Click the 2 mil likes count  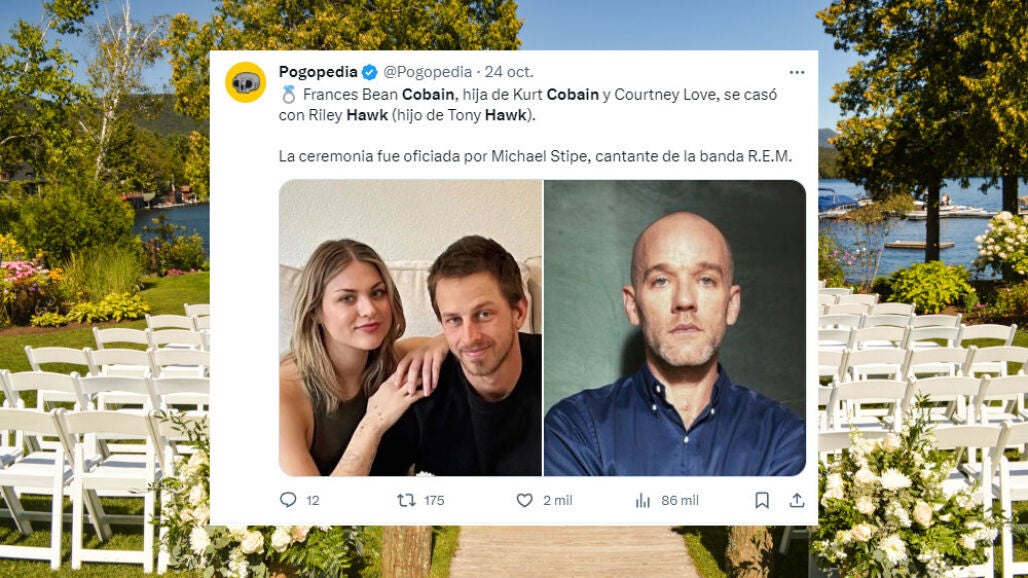point(557,501)
